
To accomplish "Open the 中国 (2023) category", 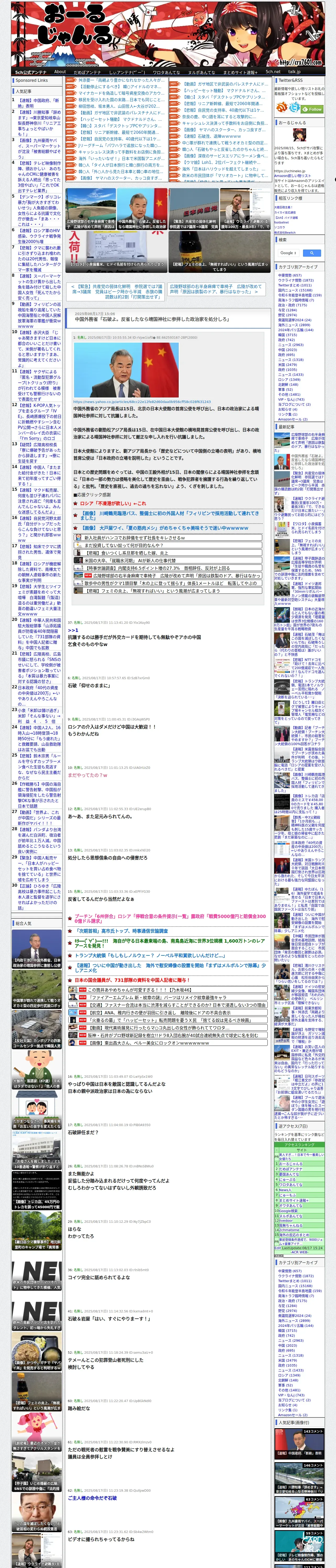I will 288,349.
